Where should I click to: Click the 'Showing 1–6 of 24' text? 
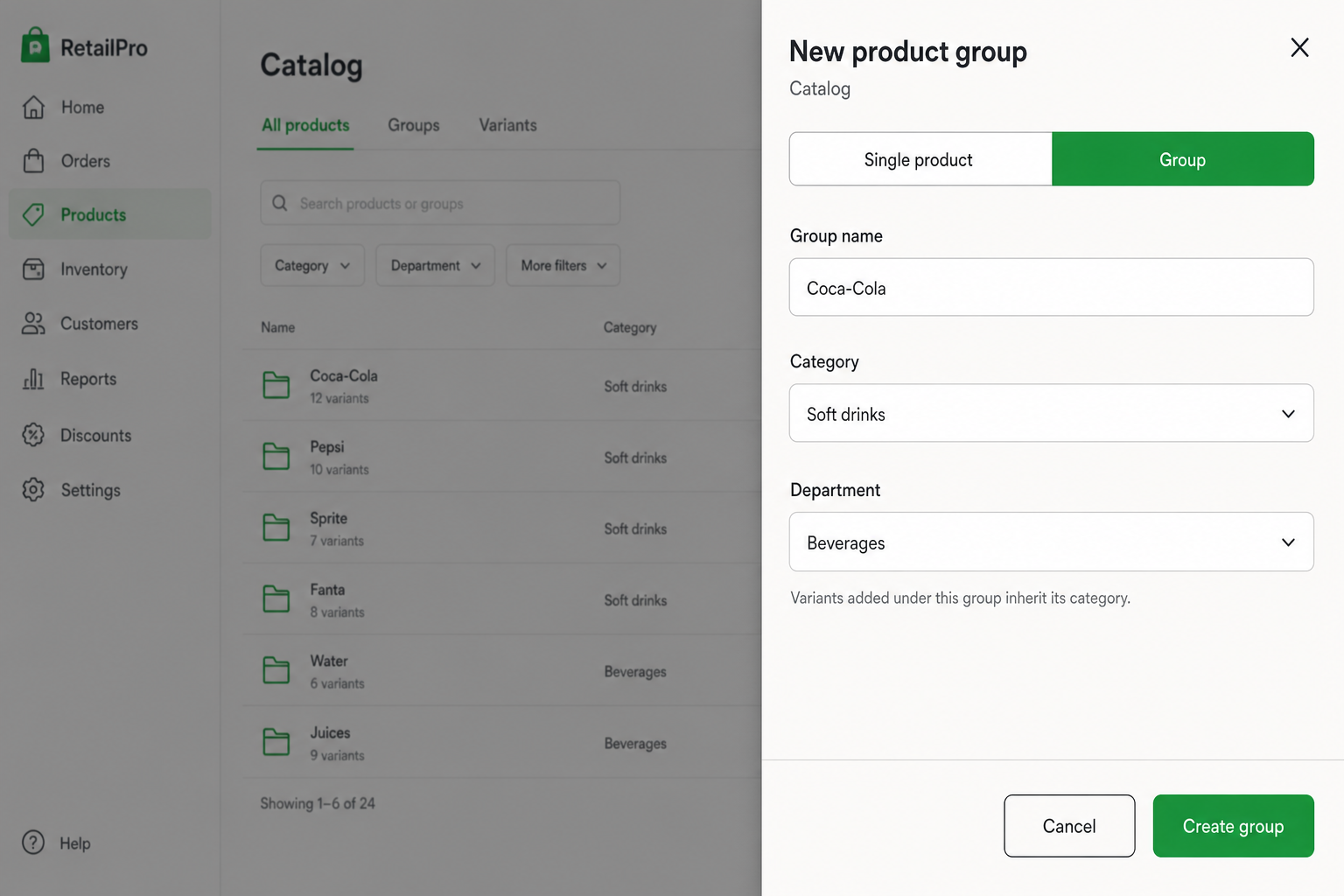318,803
